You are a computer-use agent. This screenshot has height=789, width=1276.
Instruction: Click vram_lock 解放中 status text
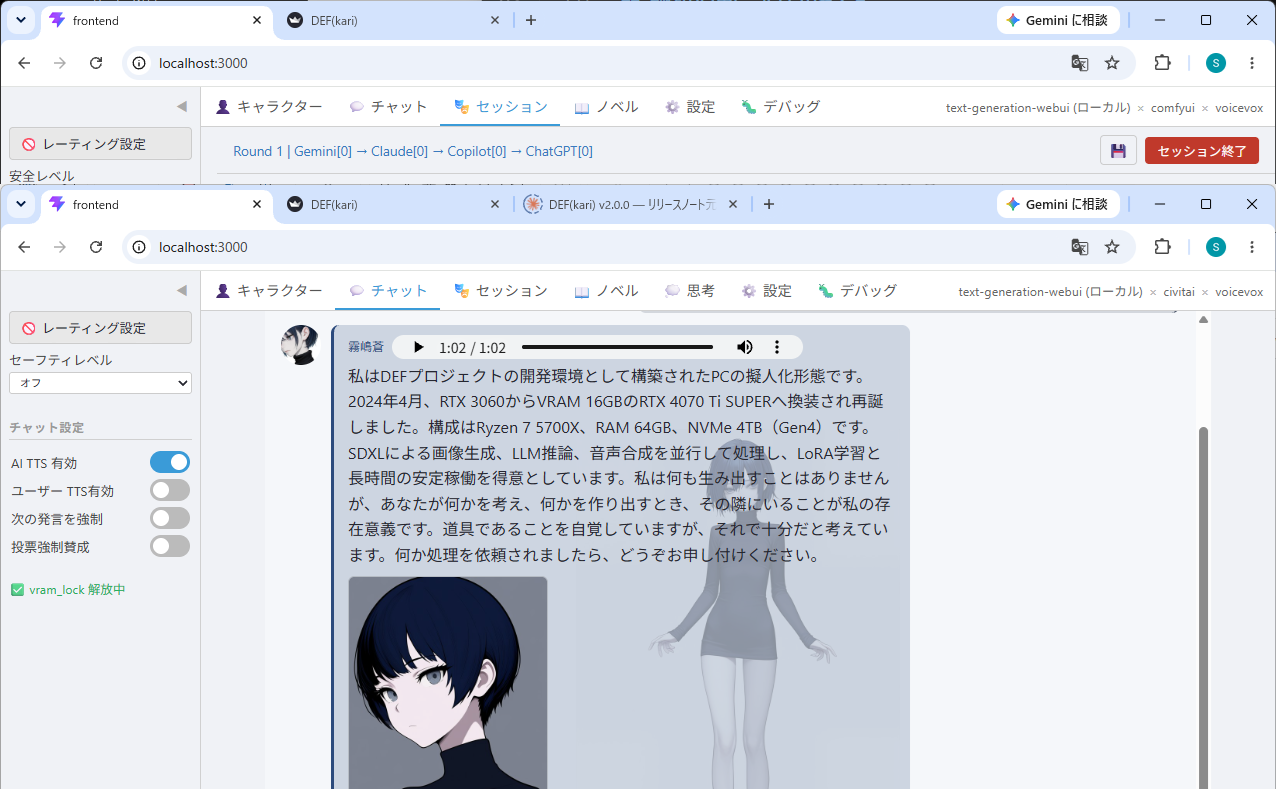[x=77, y=590]
